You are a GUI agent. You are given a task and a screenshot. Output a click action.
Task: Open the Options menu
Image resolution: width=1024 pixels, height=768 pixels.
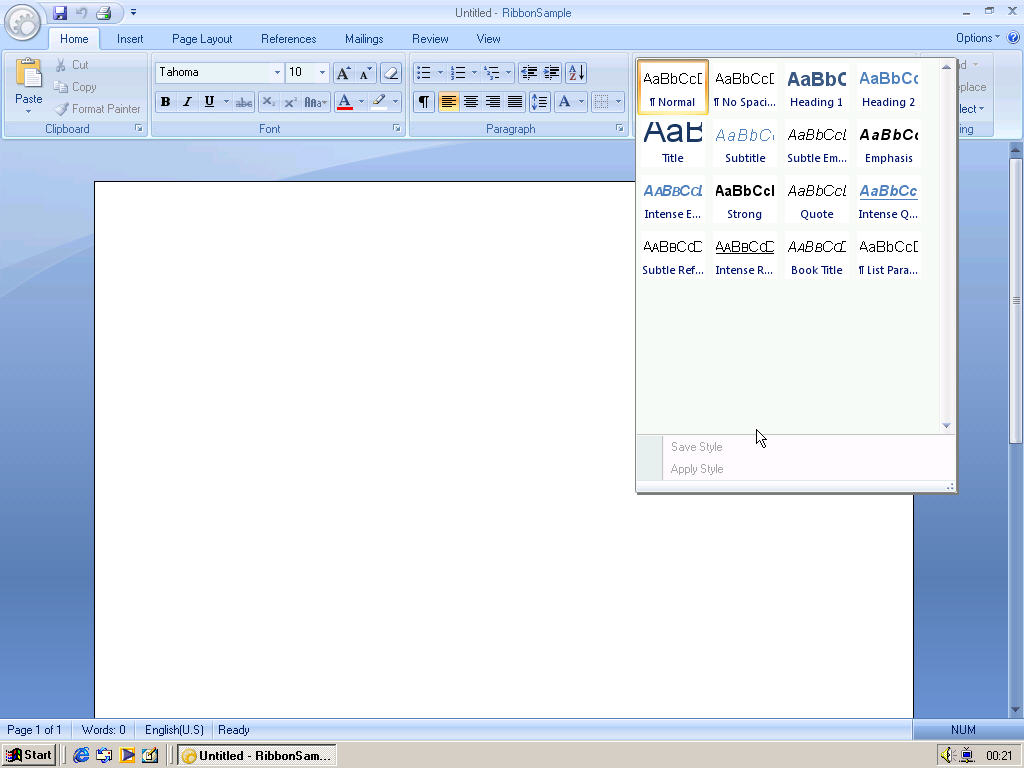point(976,38)
